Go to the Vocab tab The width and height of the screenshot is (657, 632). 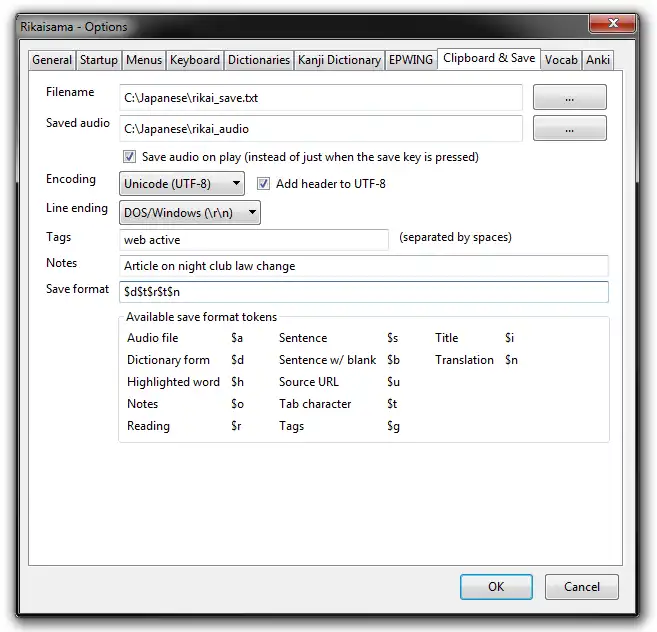pos(561,60)
